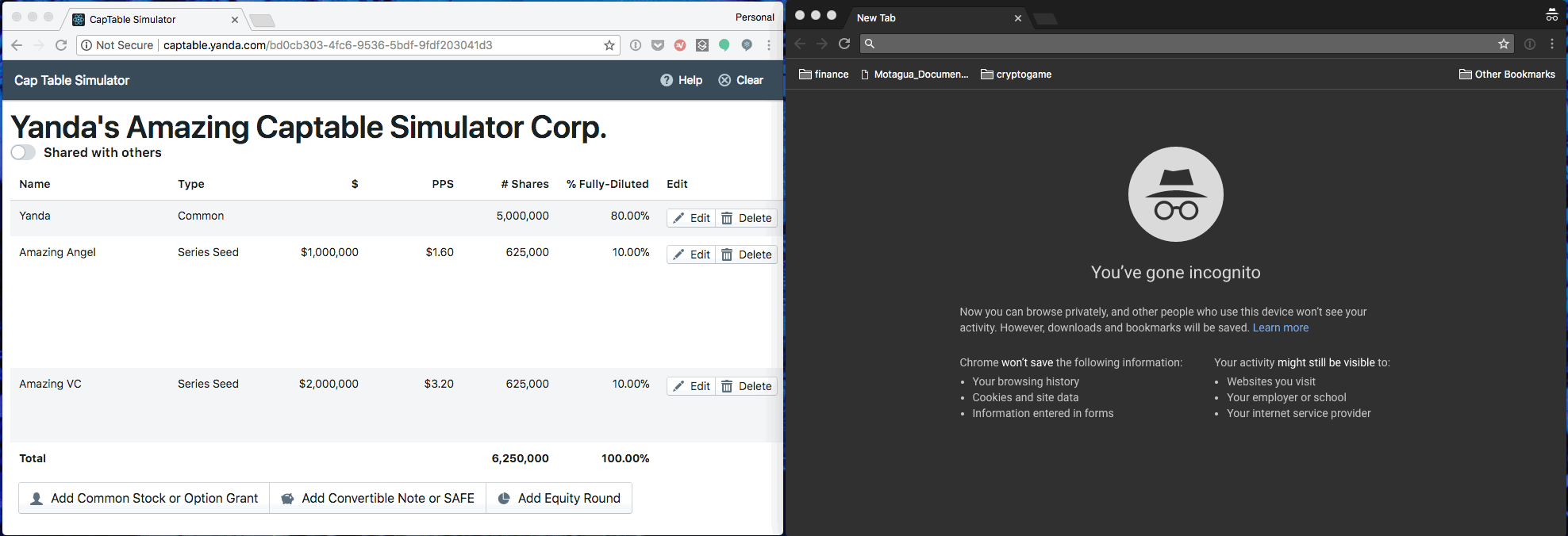Click the Help question mark icon

[x=667, y=80]
